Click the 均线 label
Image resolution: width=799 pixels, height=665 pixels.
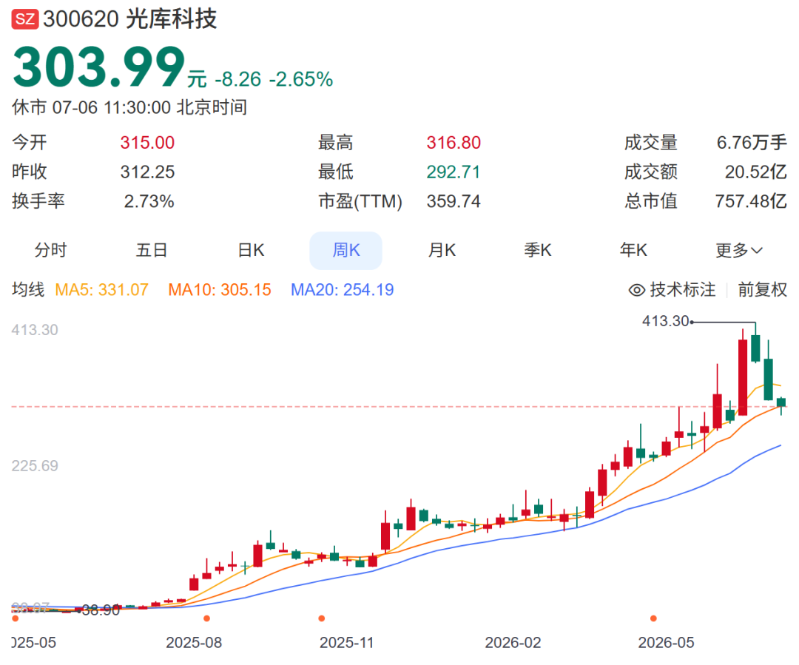[28, 290]
